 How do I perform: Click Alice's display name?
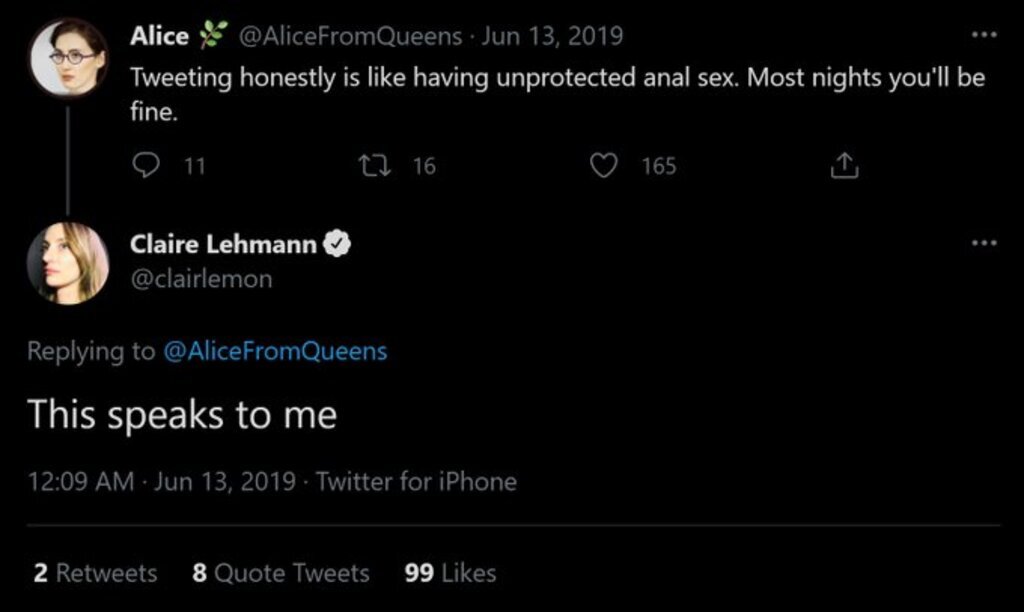coord(159,36)
